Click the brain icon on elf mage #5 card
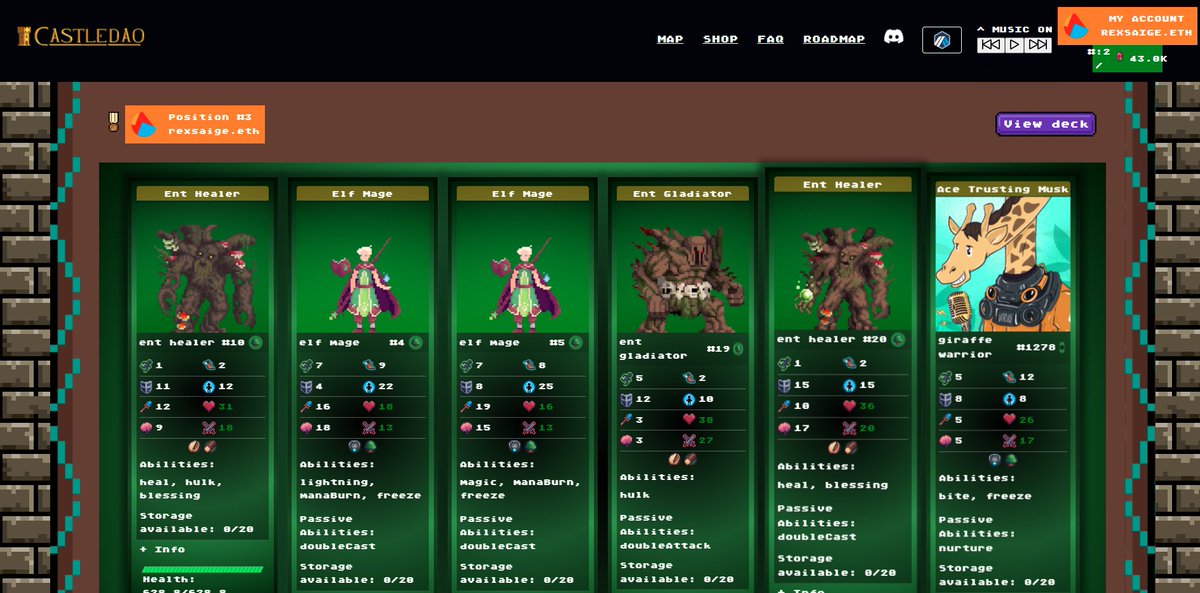The height and width of the screenshot is (593, 1200). click(466, 427)
